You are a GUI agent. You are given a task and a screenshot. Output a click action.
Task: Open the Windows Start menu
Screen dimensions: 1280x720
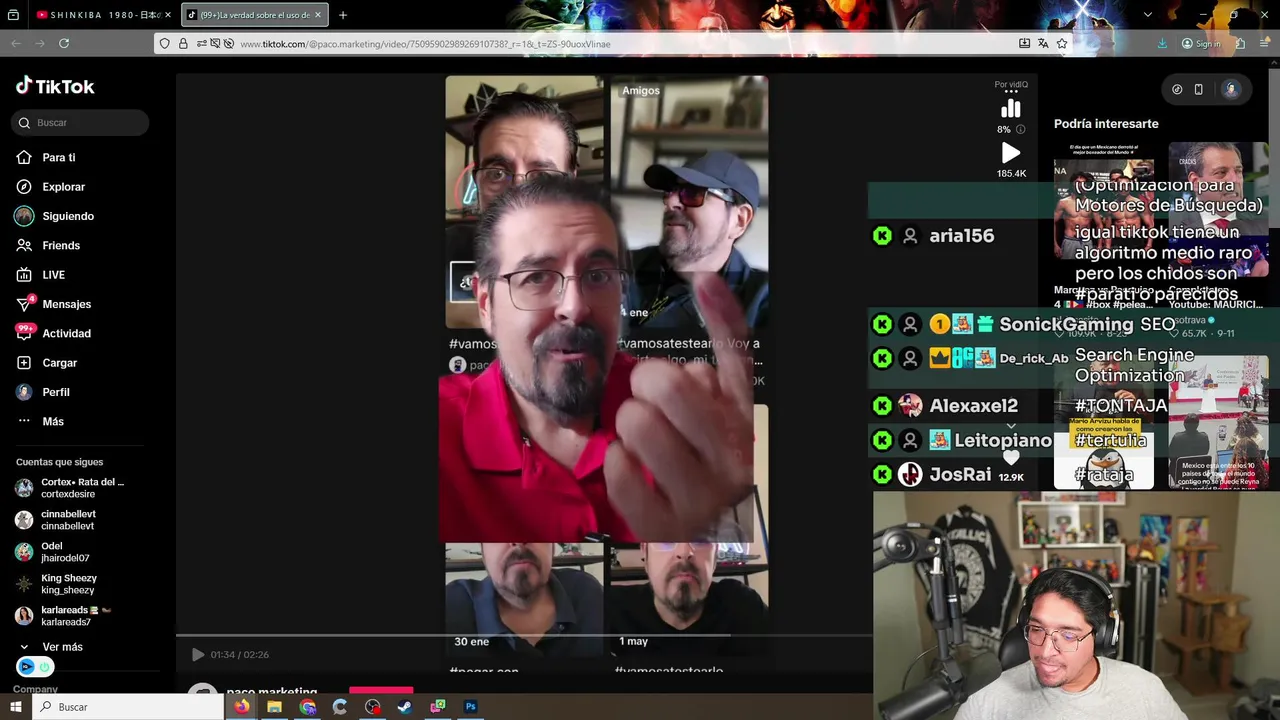[16, 707]
